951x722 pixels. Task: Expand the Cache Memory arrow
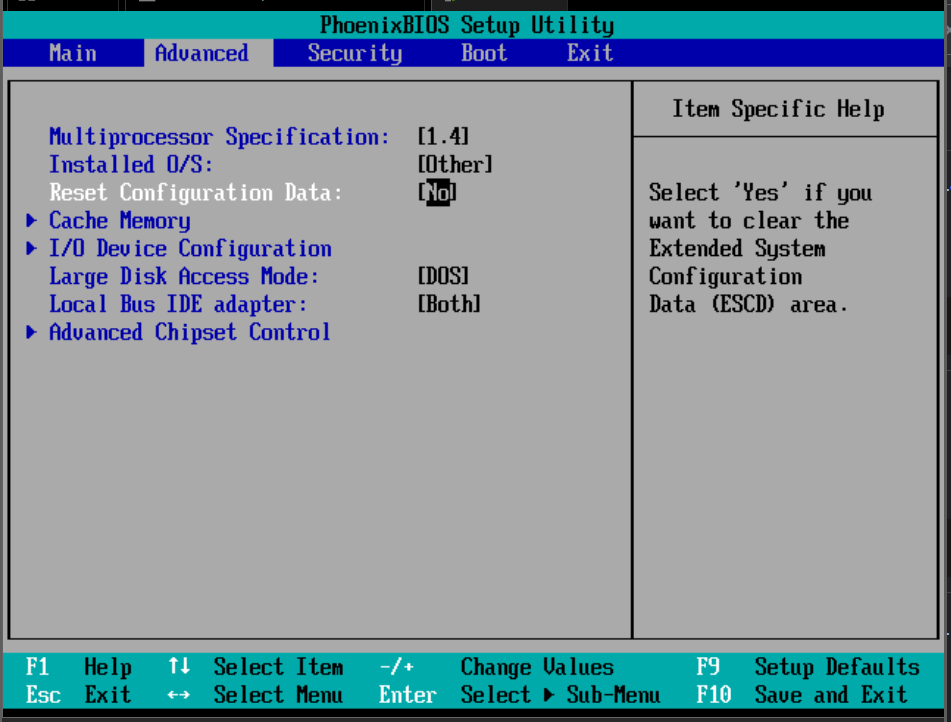point(32,220)
